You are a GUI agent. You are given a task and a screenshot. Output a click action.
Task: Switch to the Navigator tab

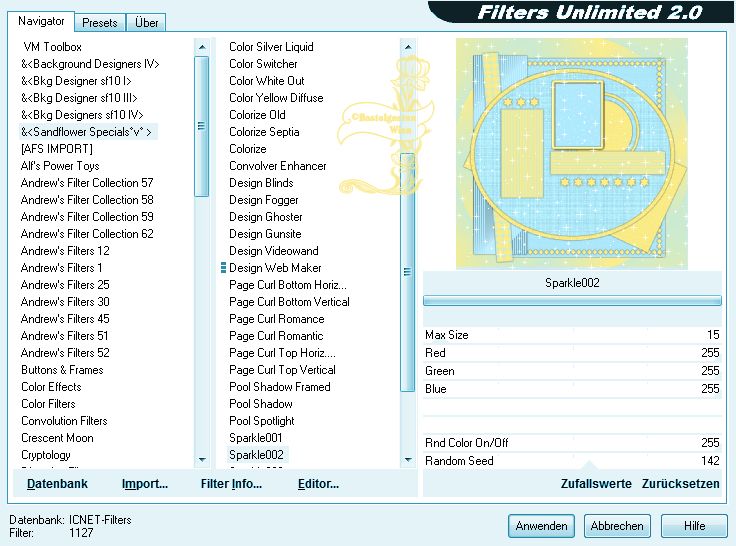tap(41, 22)
